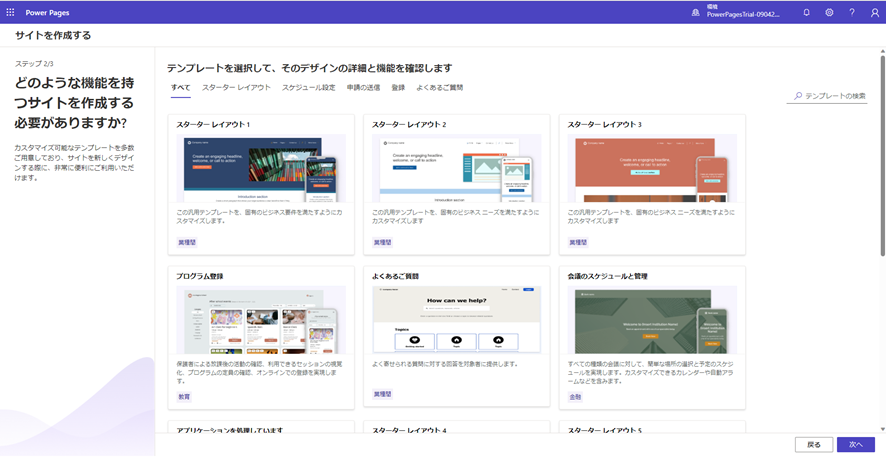The width and height of the screenshot is (886, 457).
Task: Click the 教育 tag on プログラム登録
Action: (184, 397)
